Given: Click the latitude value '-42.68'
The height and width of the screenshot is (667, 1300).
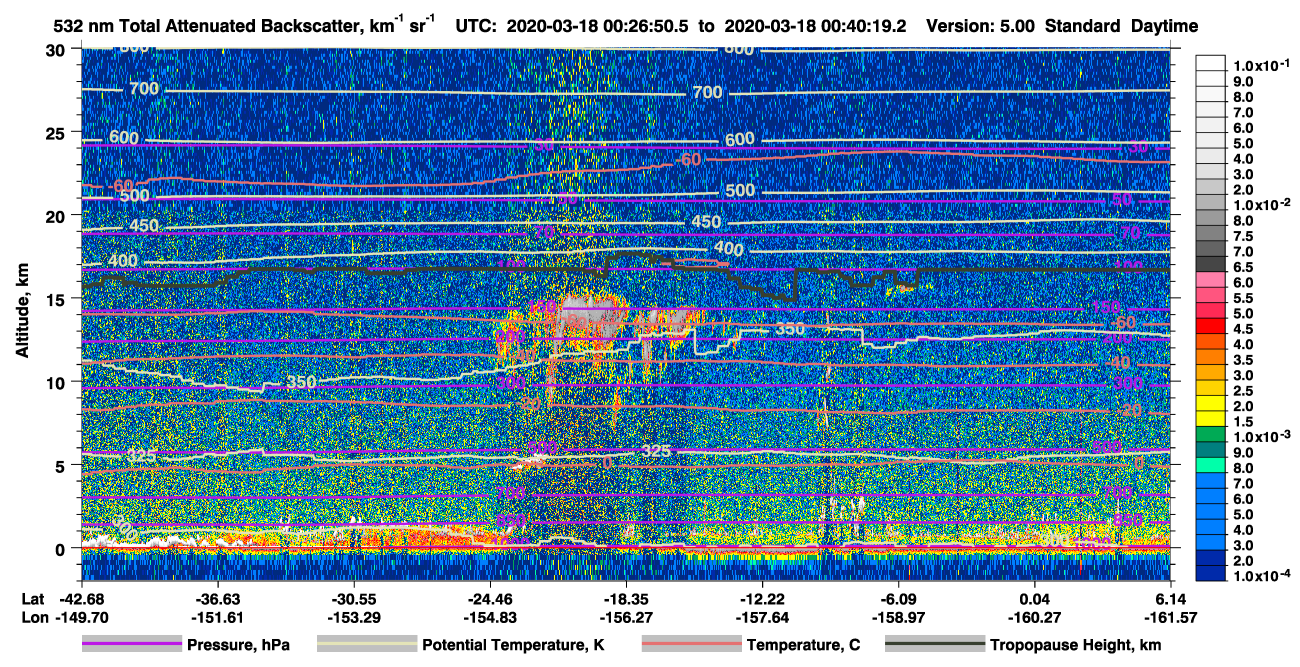Looking at the screenshot, I should pos(83,599).
